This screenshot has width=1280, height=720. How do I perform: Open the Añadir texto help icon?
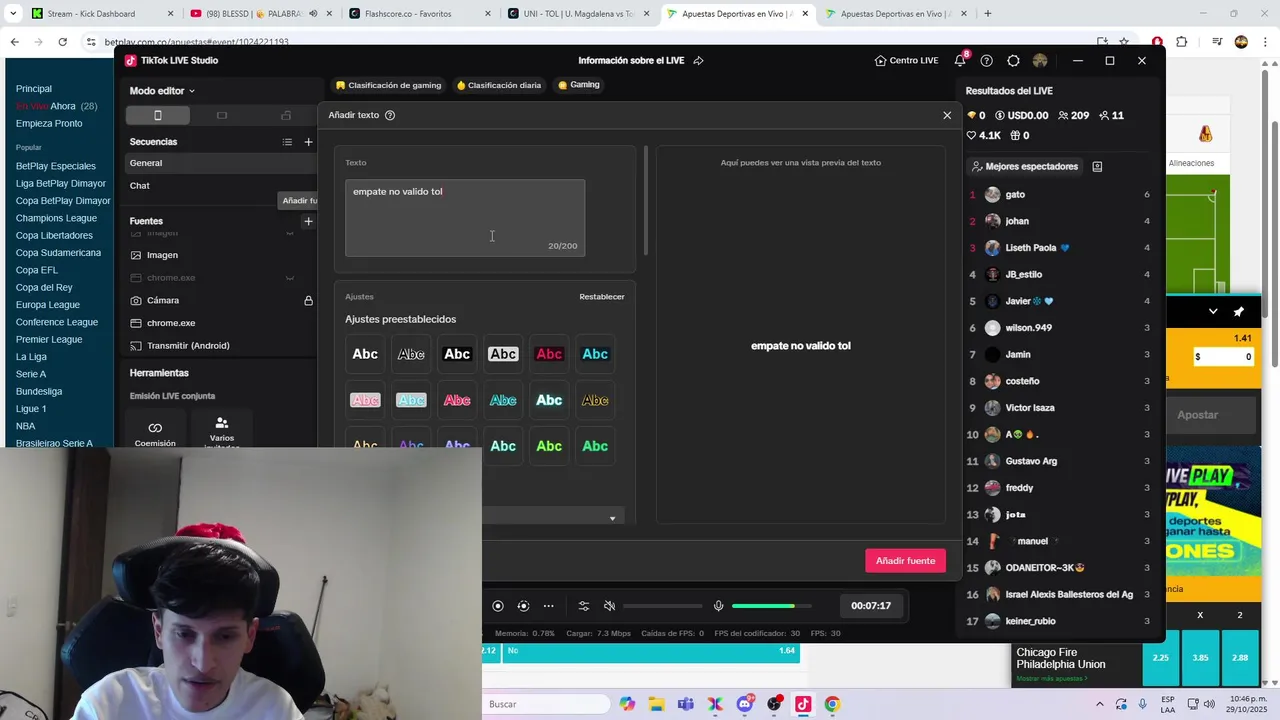(x=390, y=115)
